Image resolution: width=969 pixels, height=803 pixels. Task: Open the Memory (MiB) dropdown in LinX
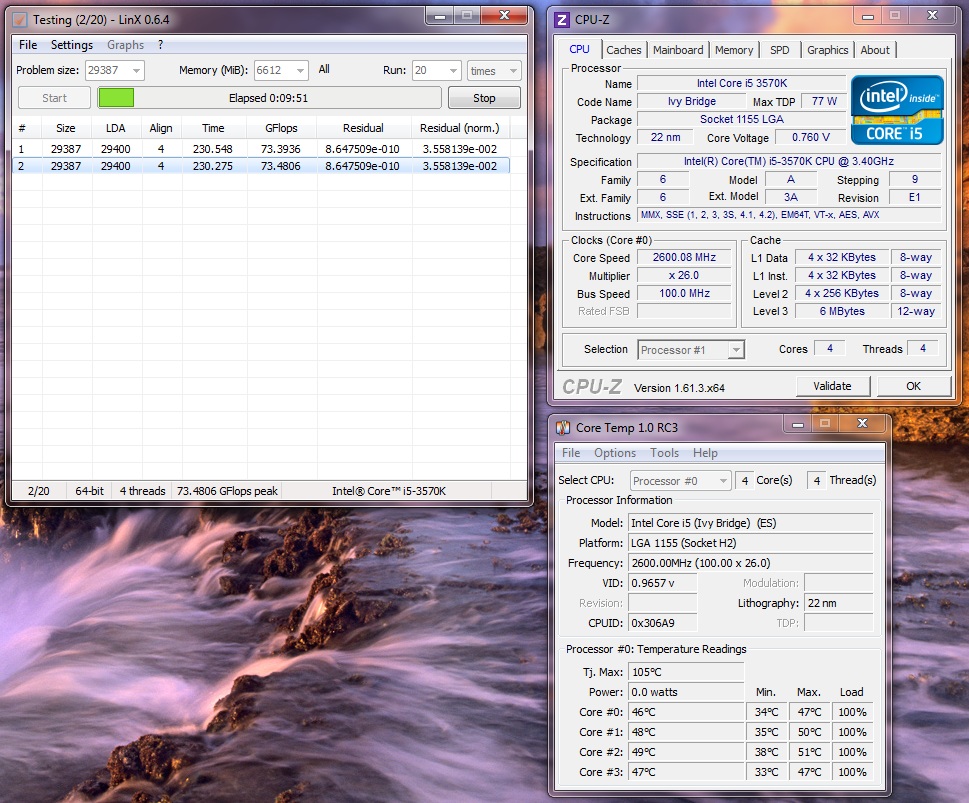pos(300,70)
